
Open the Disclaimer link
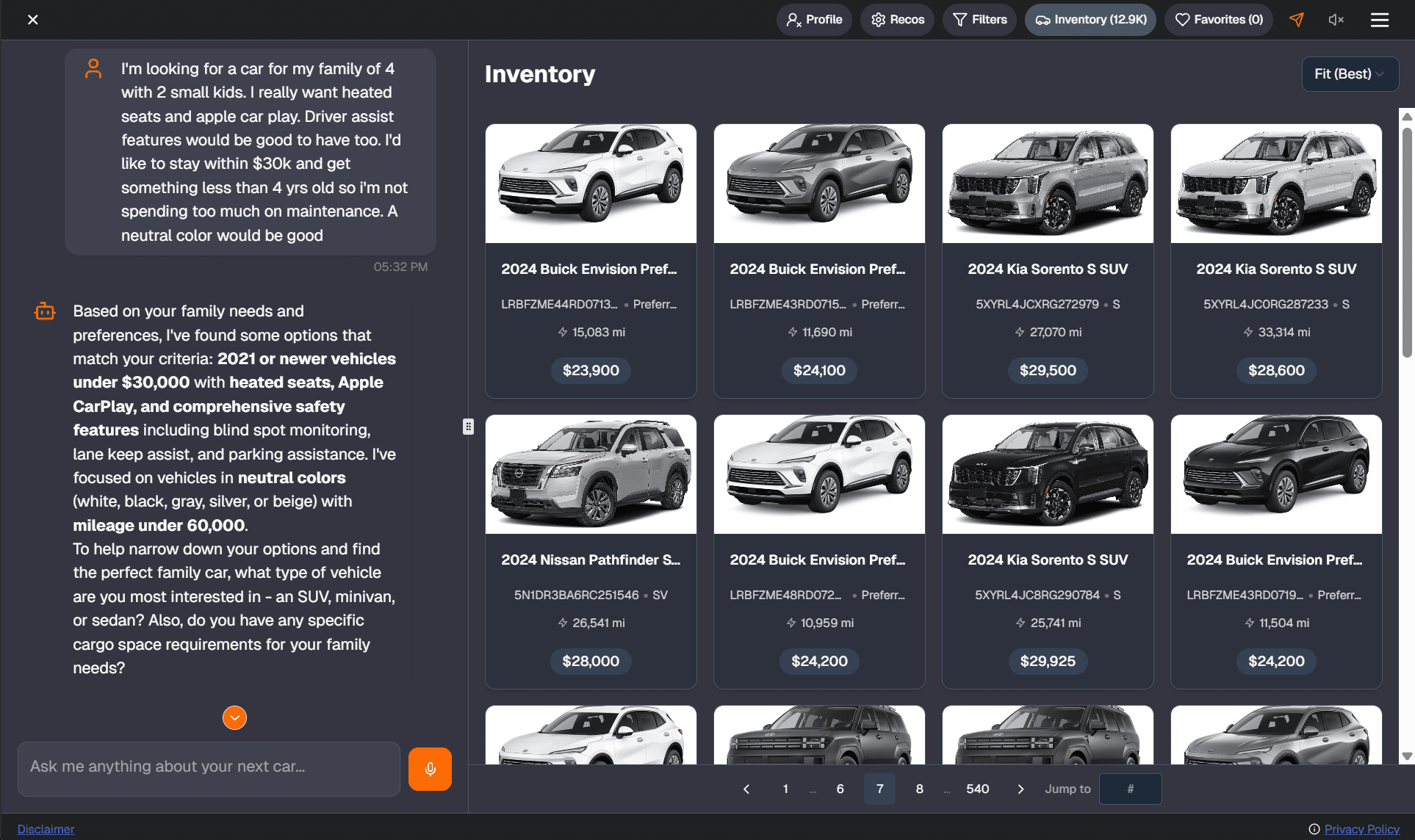(x=46, y=829)
